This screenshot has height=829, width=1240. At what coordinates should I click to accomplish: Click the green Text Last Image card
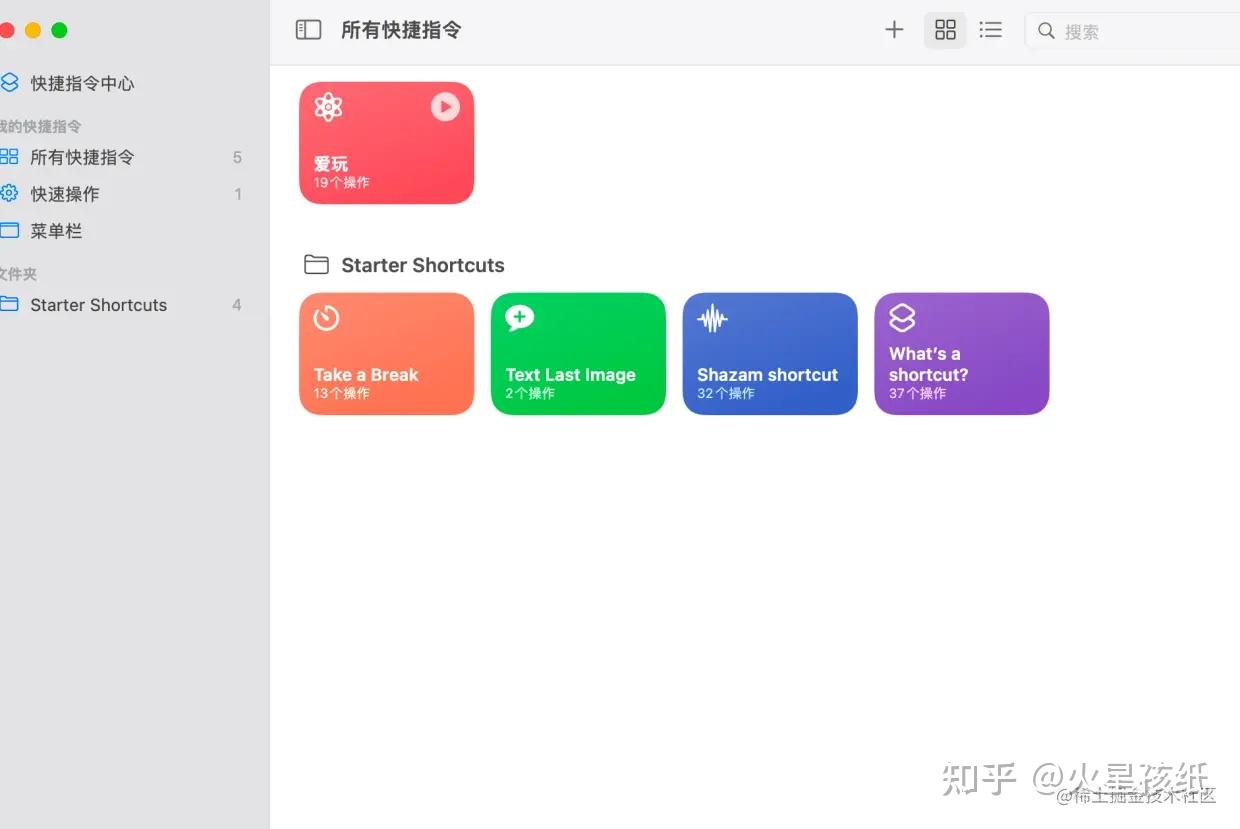point(578,353)
